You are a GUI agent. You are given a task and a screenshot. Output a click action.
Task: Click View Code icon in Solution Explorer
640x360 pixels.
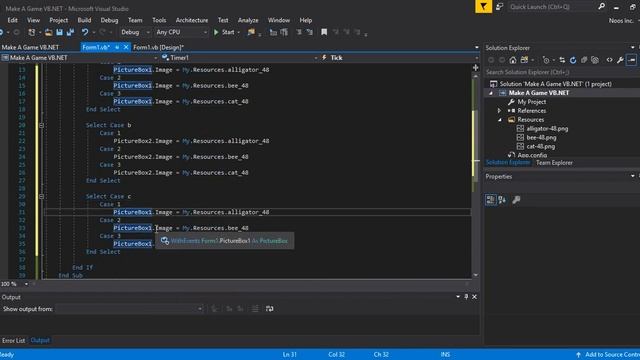click(609, 60)
